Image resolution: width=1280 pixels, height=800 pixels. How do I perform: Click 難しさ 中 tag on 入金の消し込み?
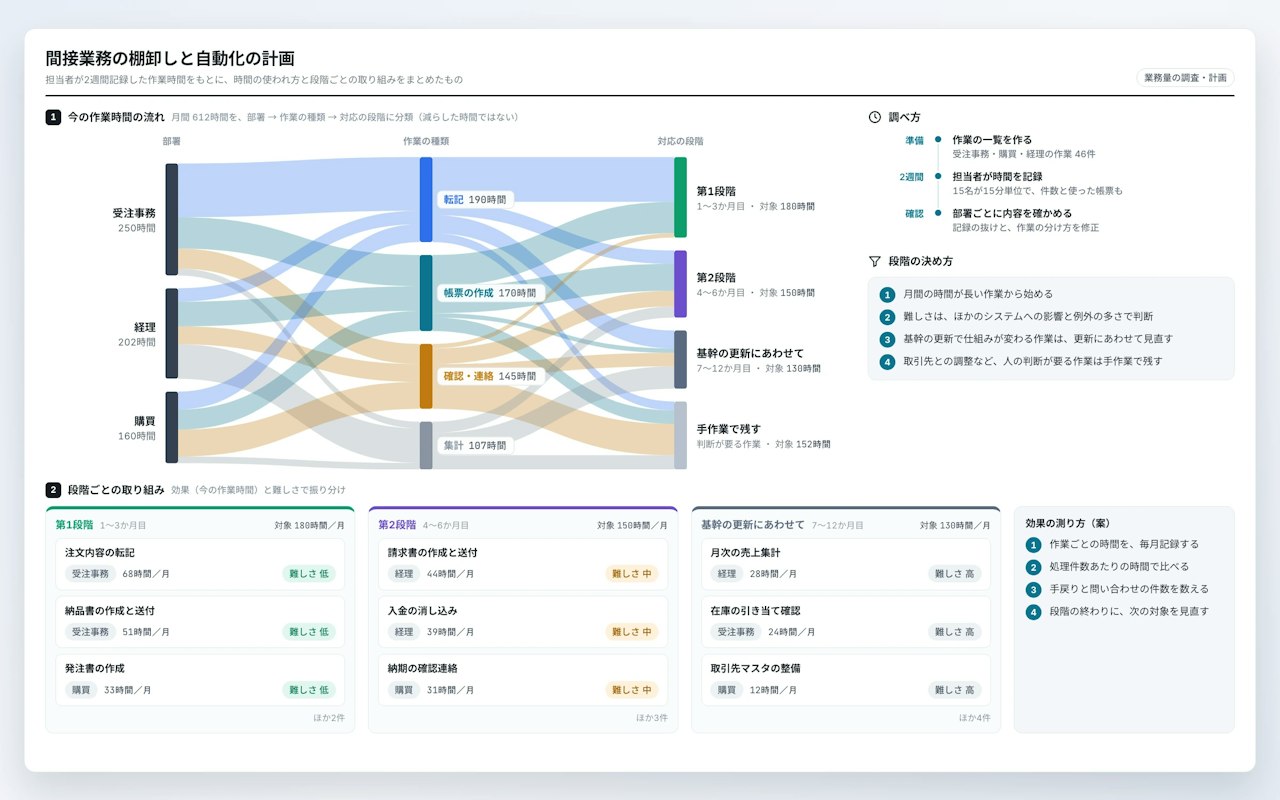pos(632,632)
